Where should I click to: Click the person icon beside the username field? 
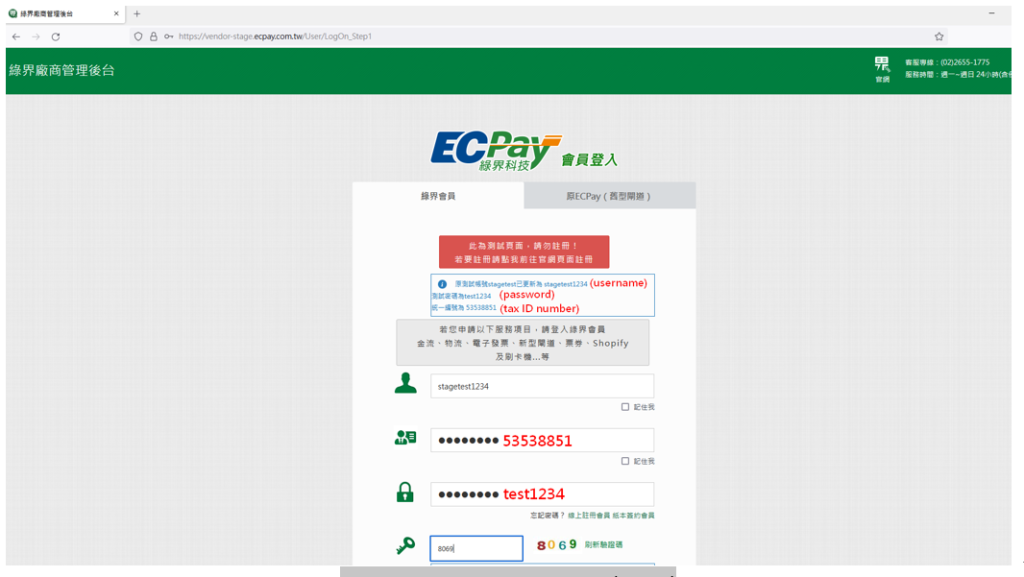click(404, 384)
